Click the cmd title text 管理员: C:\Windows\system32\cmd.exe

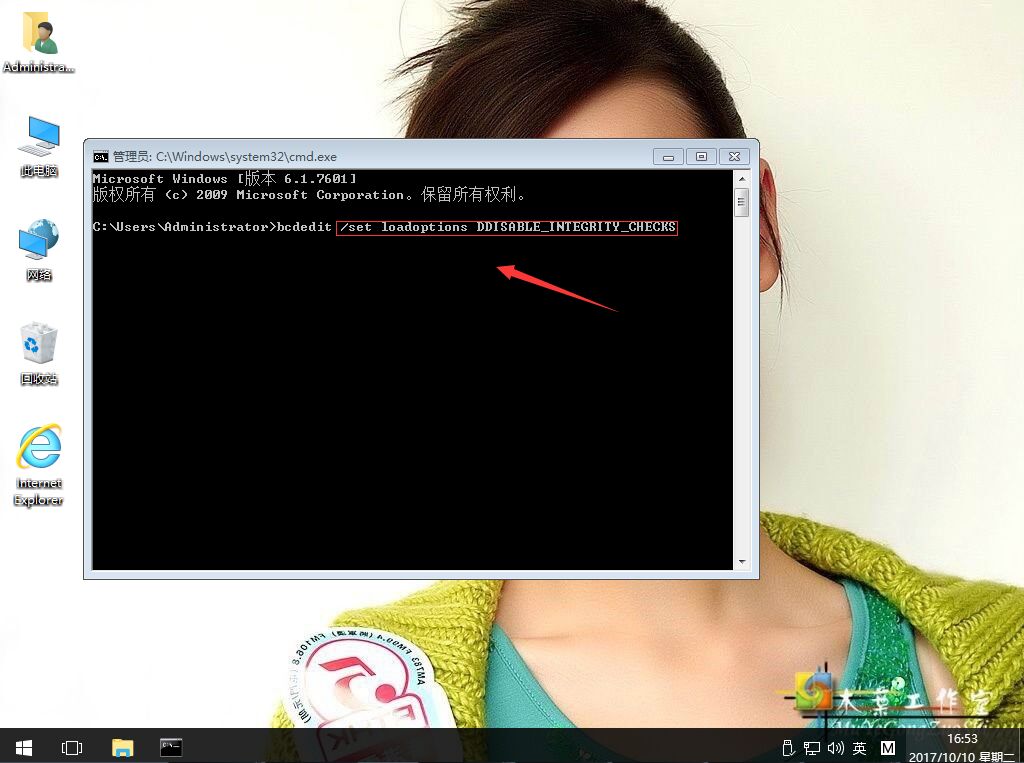[x=225, y=157]
